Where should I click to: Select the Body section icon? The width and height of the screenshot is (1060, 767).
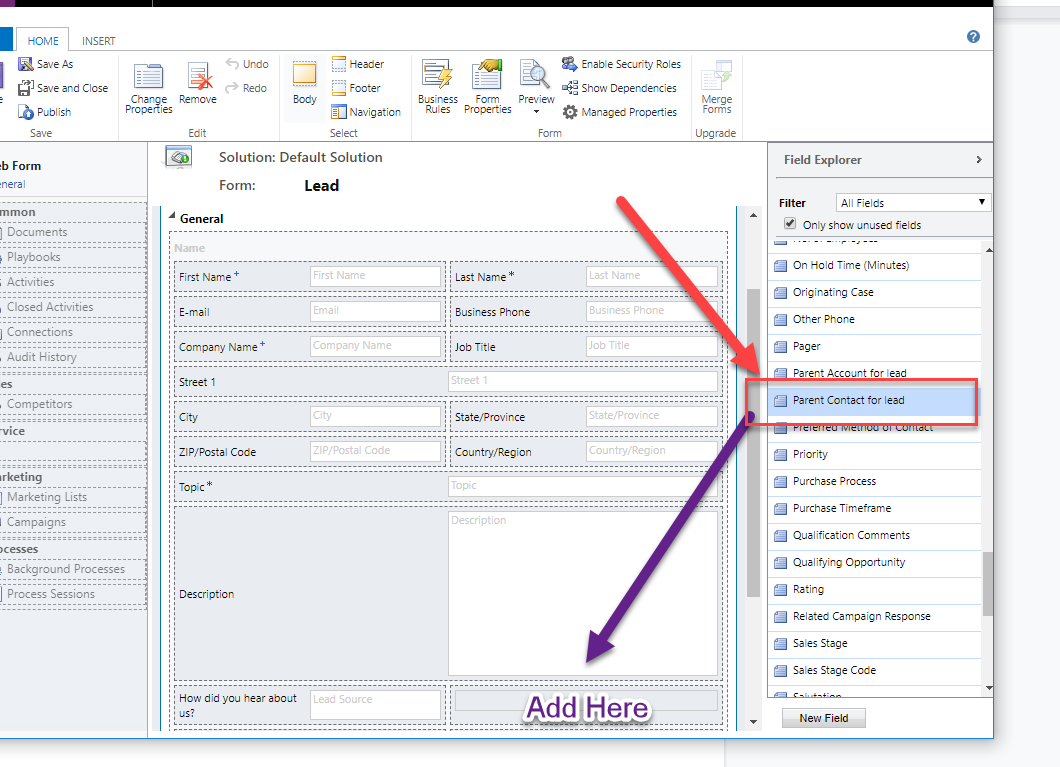pos(304,75)
